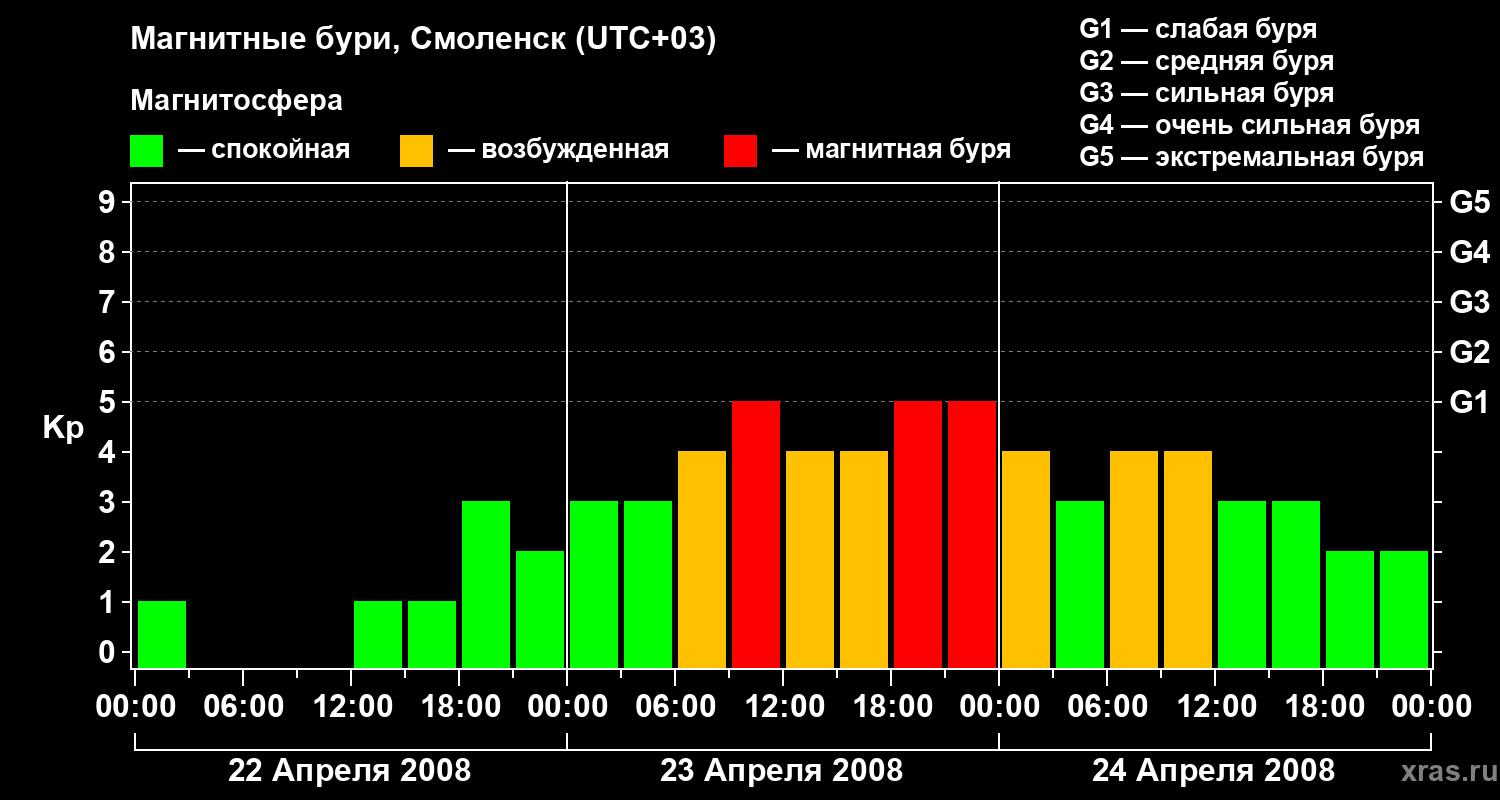
Task: Click the Kp axis label
Action: (x=63, y=429)
